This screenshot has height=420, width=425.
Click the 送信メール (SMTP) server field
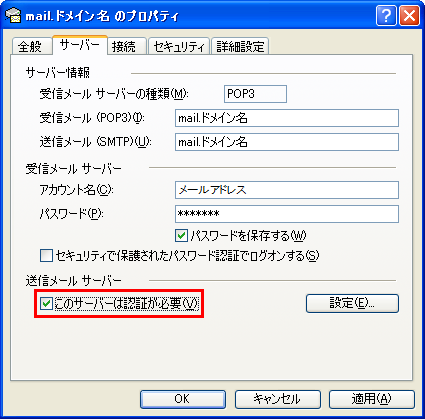tap(287, 142)
